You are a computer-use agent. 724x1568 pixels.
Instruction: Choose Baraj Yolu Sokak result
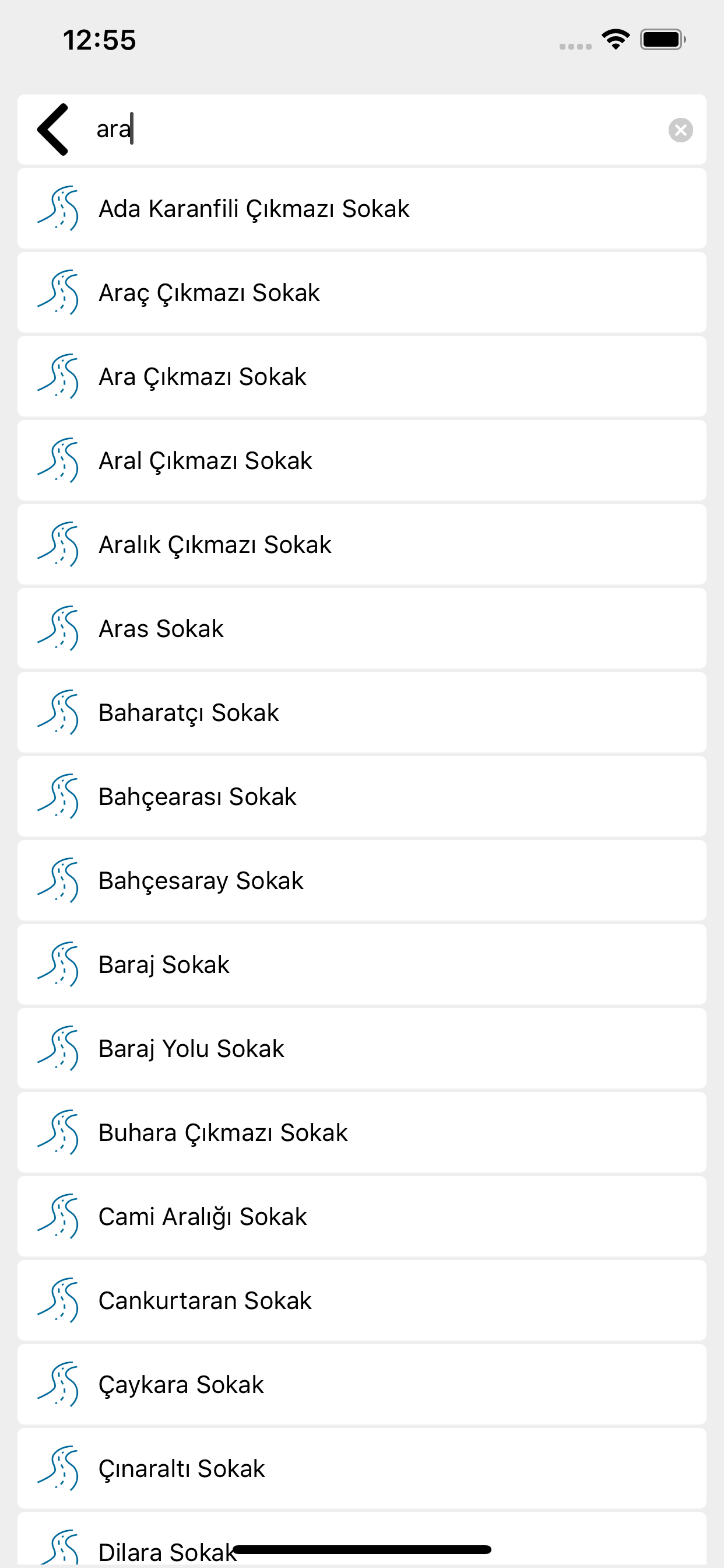pos(362,1048)
